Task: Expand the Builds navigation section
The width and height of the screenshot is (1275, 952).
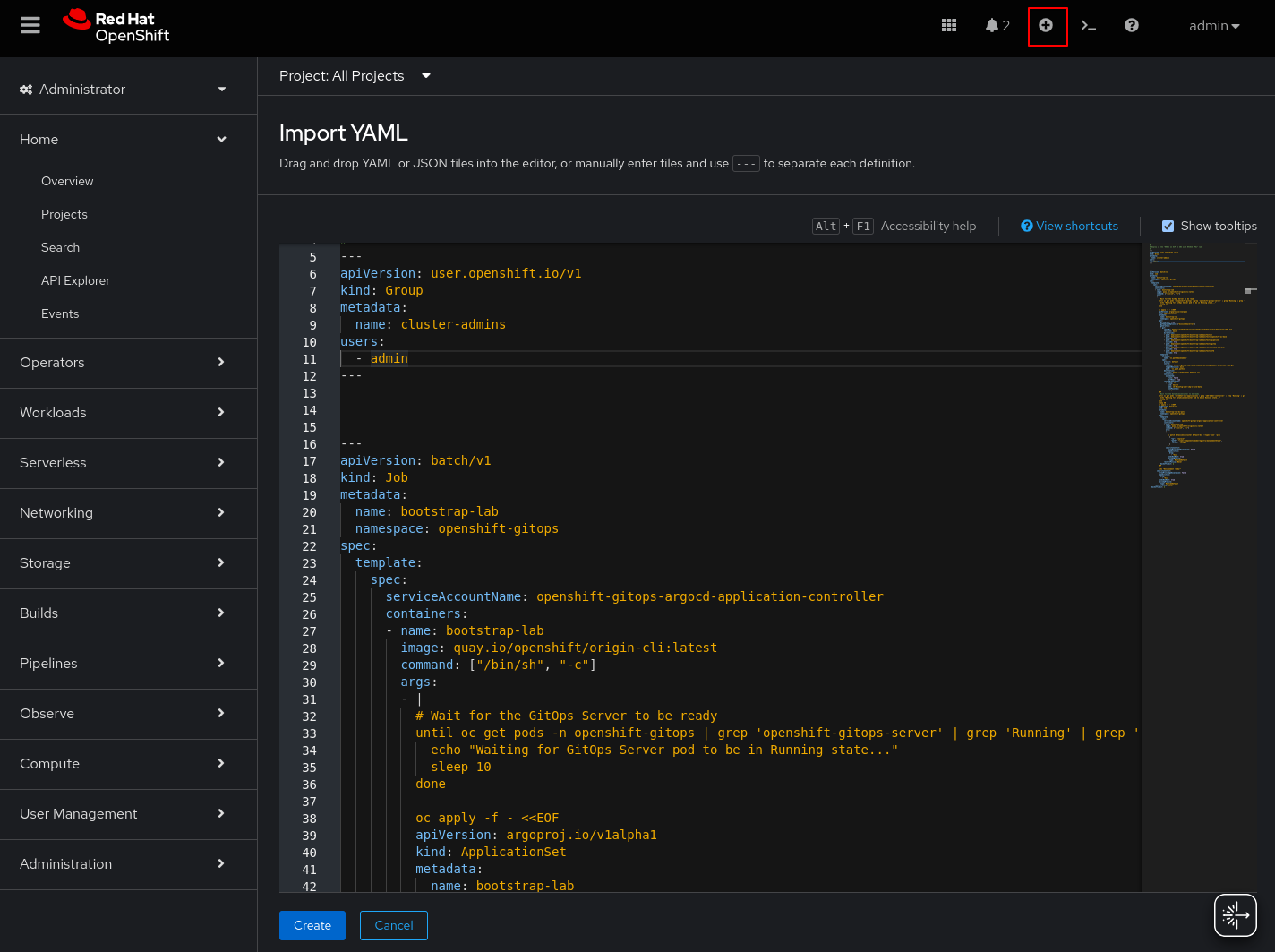Action: click(x=124, y=613)
